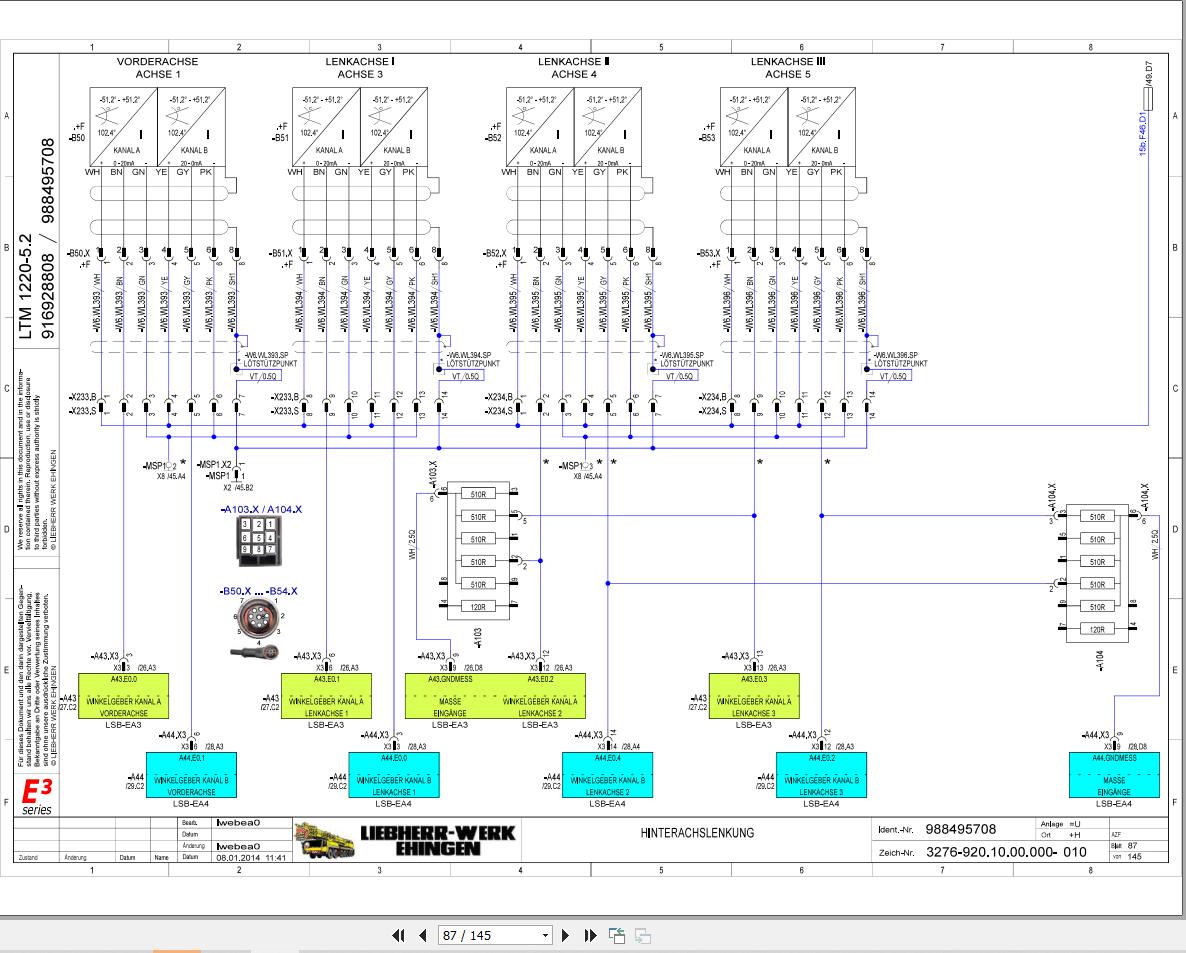Click the previous view icon
Screen dimensions: 1186x953
pyautogui.click(x=617, y=936)
